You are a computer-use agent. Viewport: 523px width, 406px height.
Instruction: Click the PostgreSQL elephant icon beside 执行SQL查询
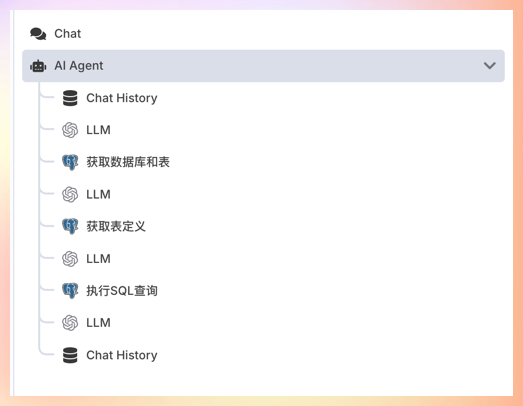coord(70,291)
